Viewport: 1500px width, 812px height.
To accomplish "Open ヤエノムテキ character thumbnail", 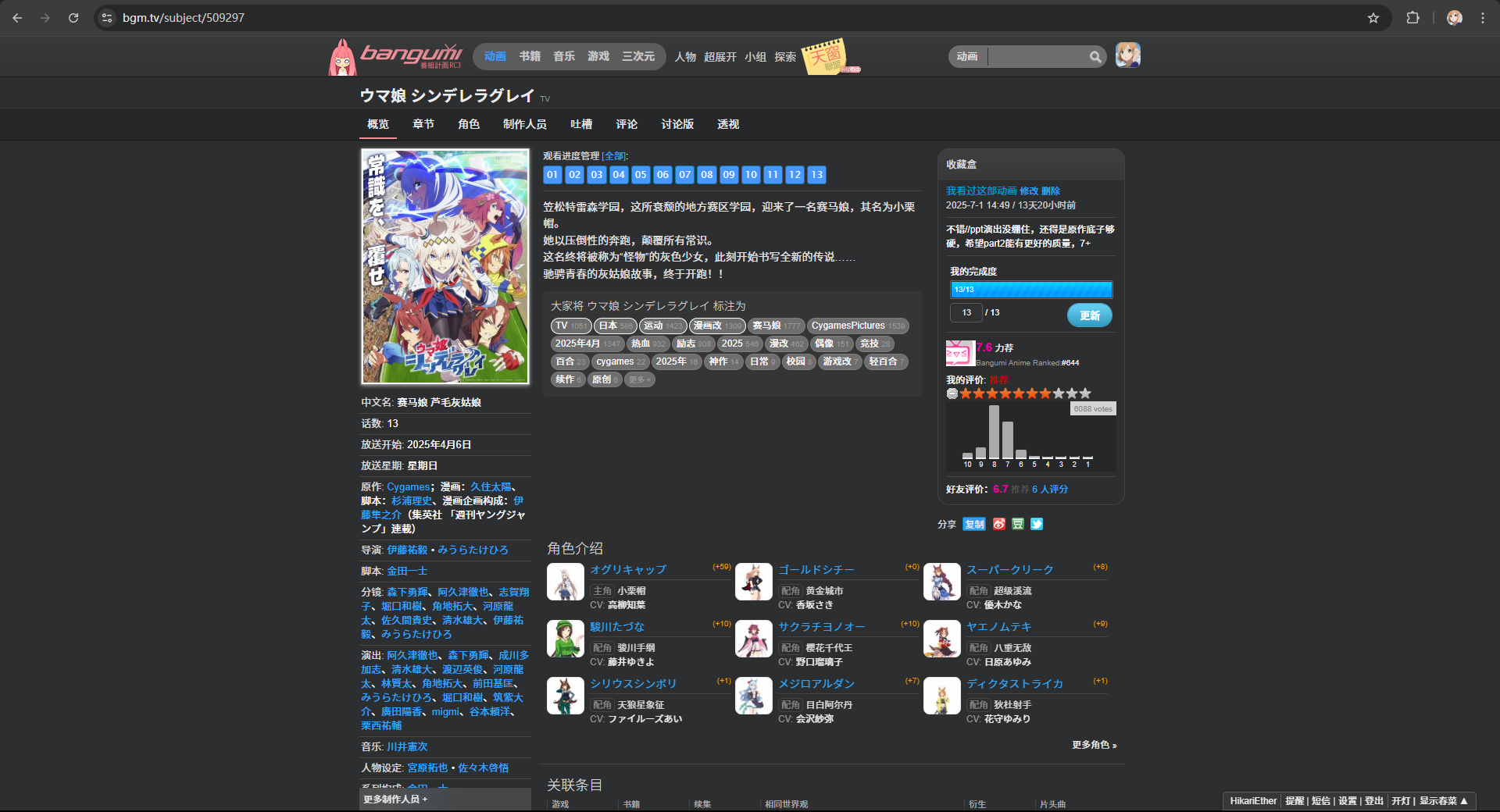I will pyautogui.click(x=942, y=639).
